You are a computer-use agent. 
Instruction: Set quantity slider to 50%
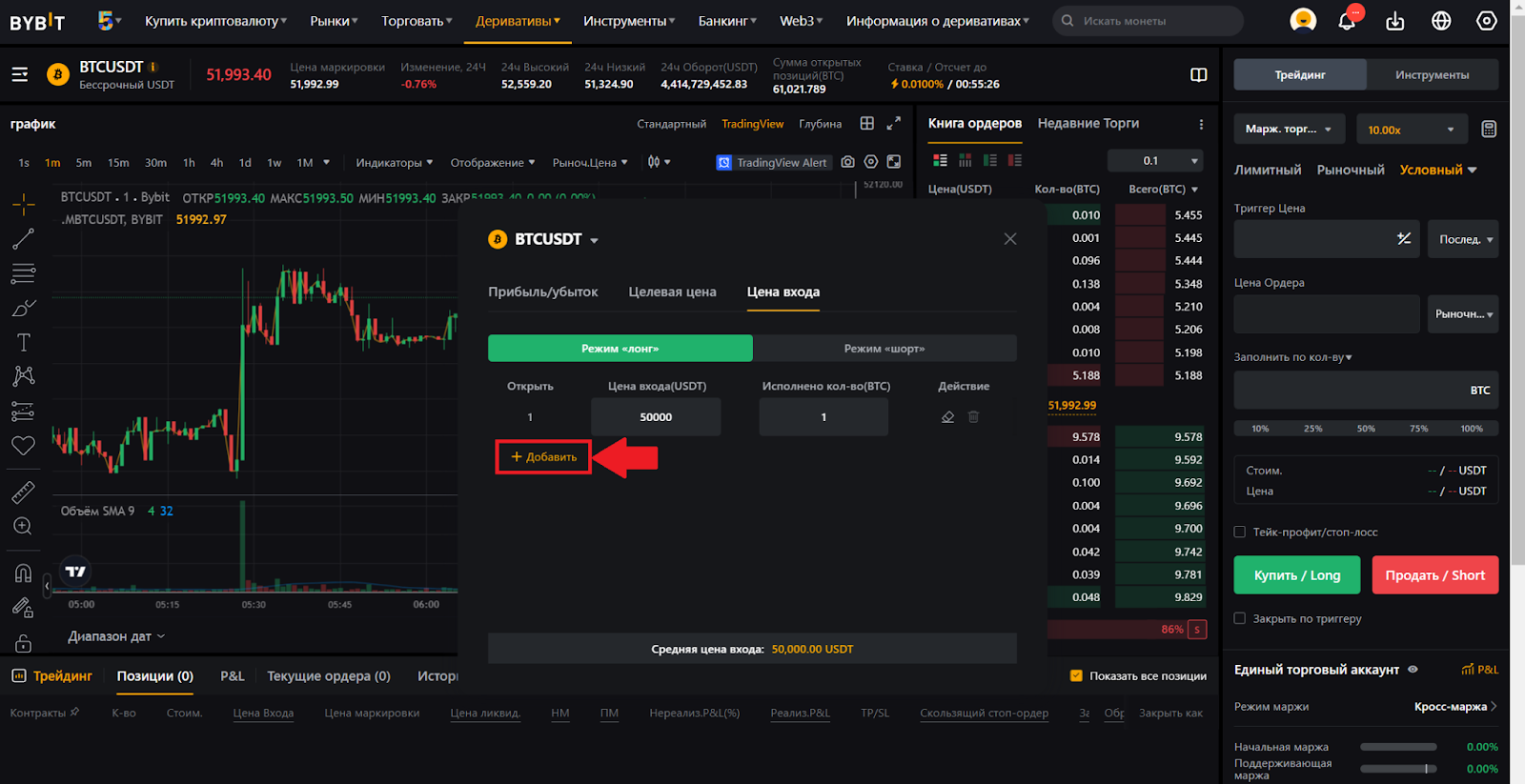1366,429
